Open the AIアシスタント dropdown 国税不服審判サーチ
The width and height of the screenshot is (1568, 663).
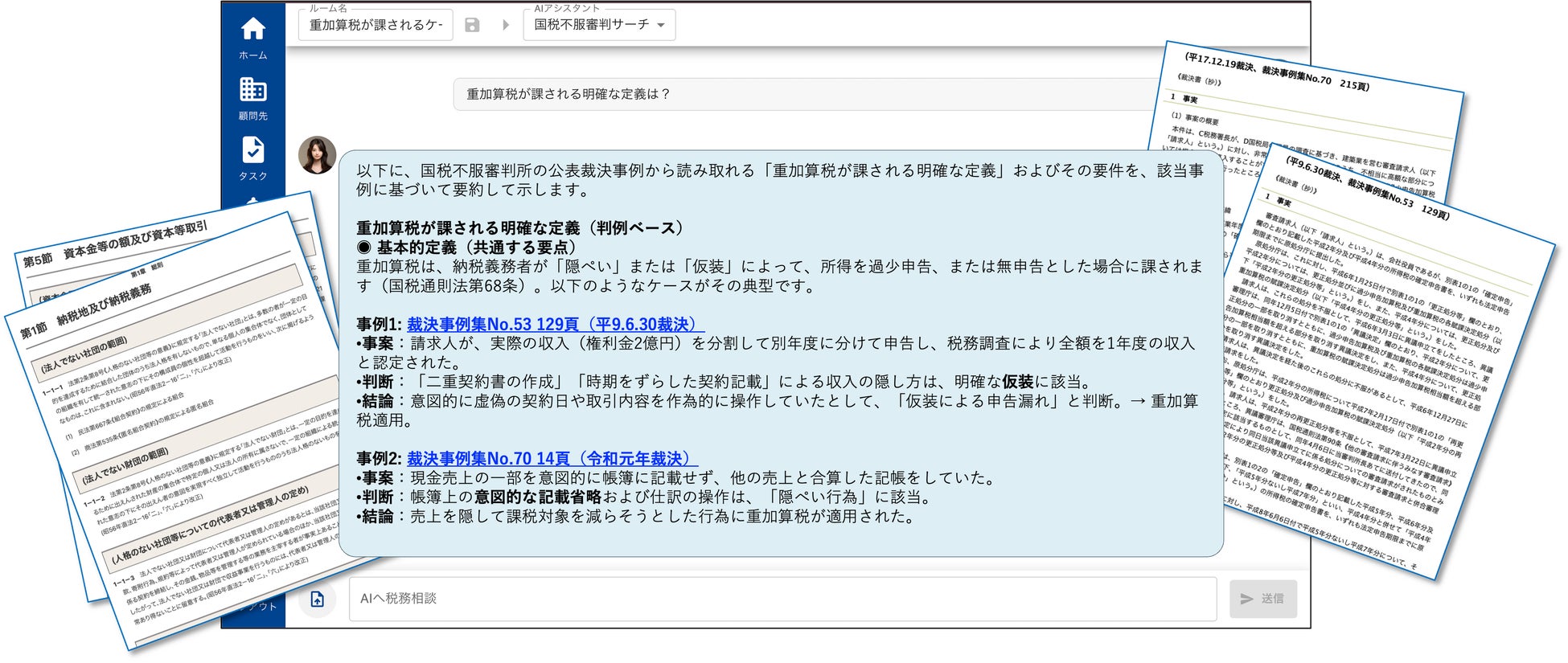[599, 25]
